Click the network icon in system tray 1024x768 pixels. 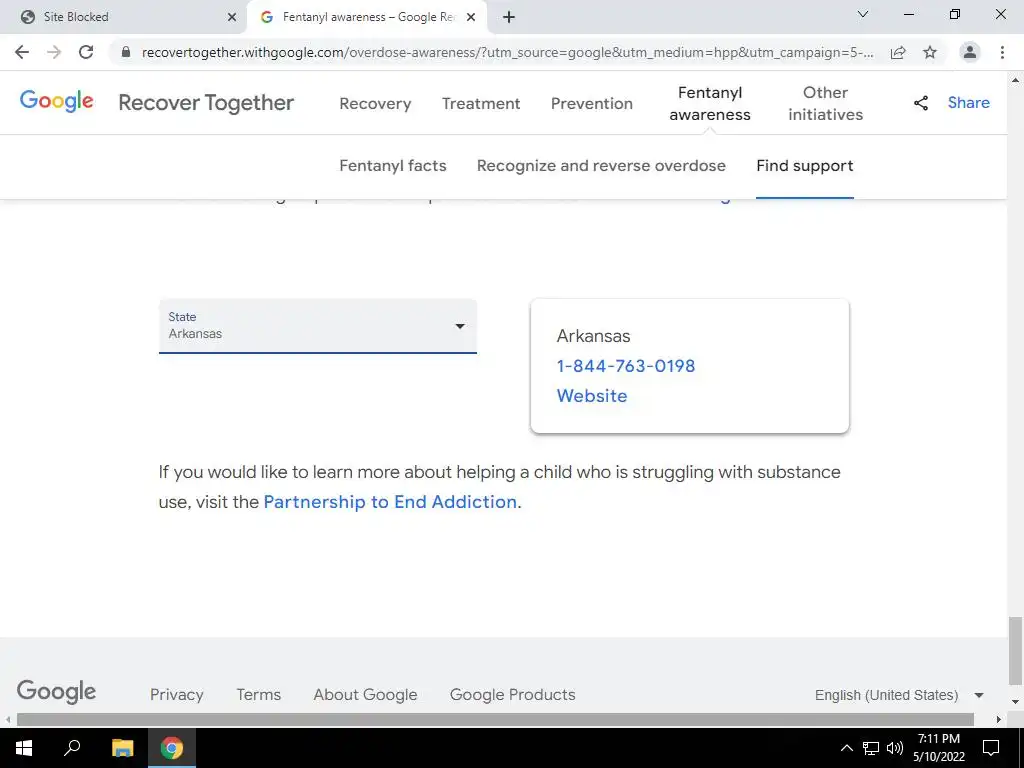pos(871,748)
